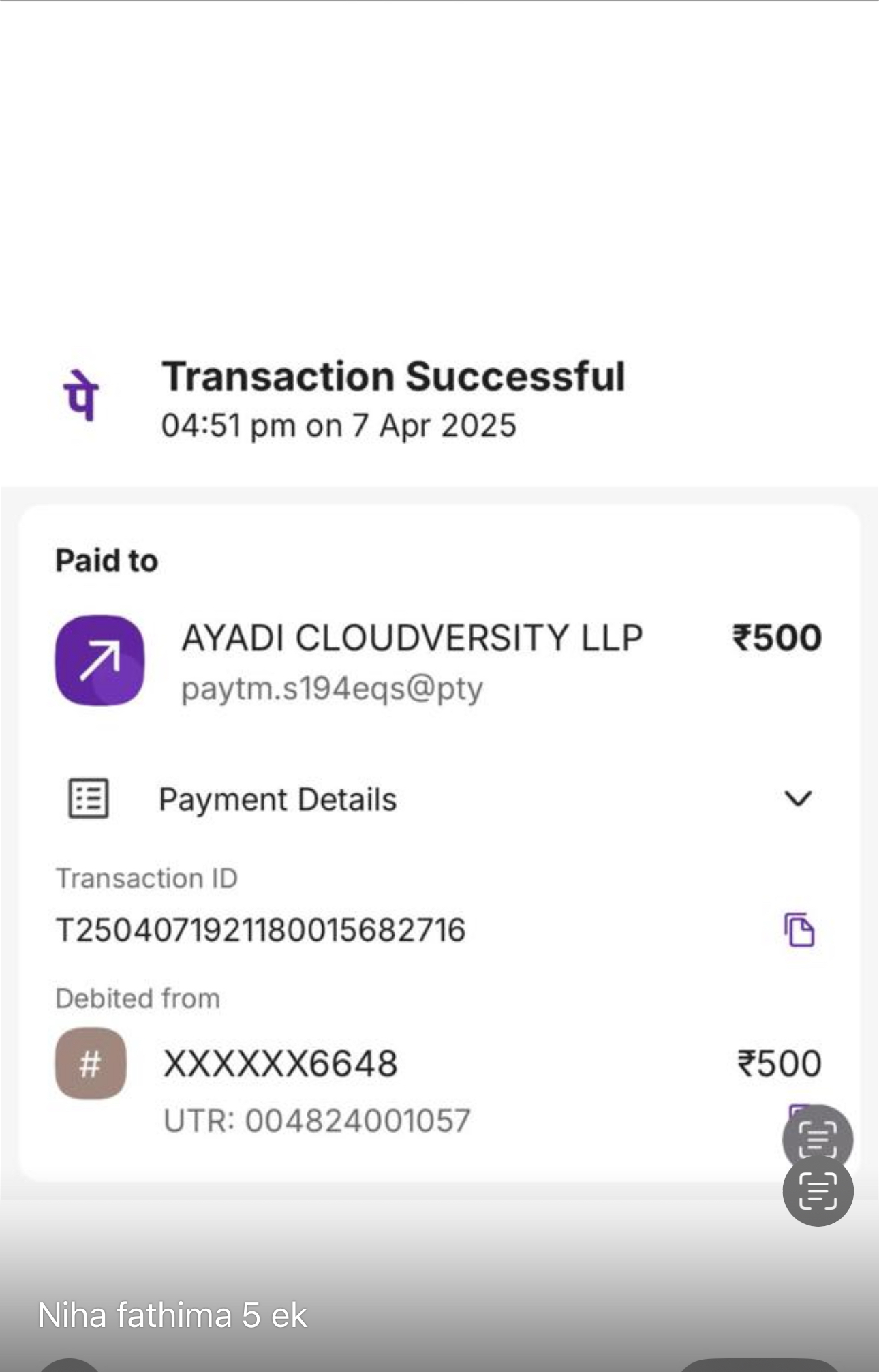Screen dimensions: 879x1372
Task: Tap the lower text-scan floating icon
Action: click(818, 1191)
